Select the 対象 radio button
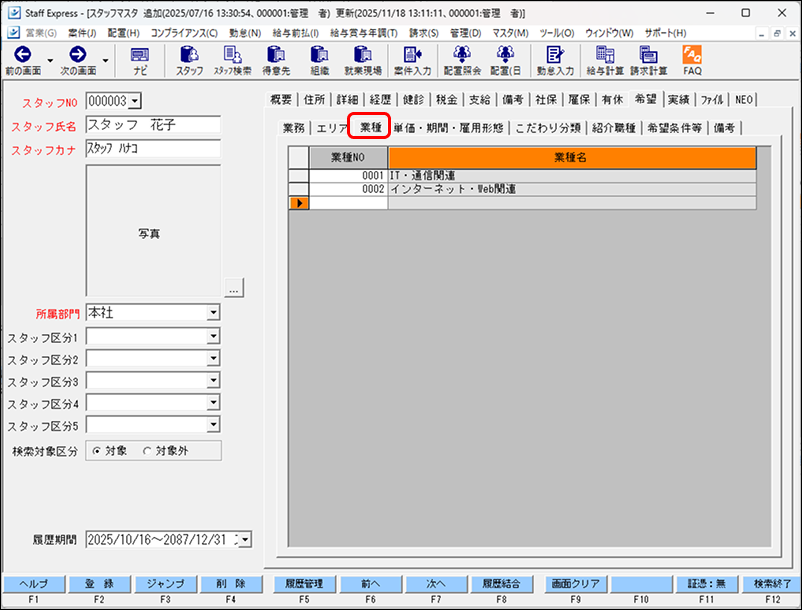 click(98, 451)
